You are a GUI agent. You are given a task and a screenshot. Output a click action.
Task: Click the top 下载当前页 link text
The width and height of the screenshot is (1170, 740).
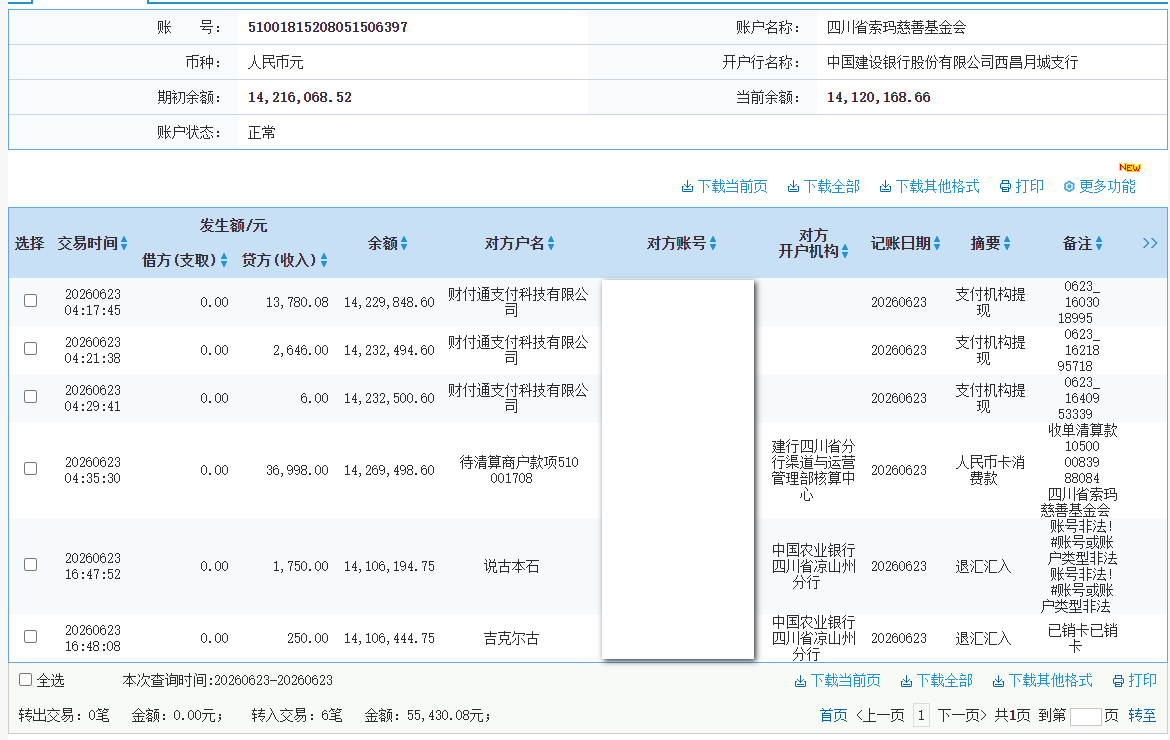point(732,186)
